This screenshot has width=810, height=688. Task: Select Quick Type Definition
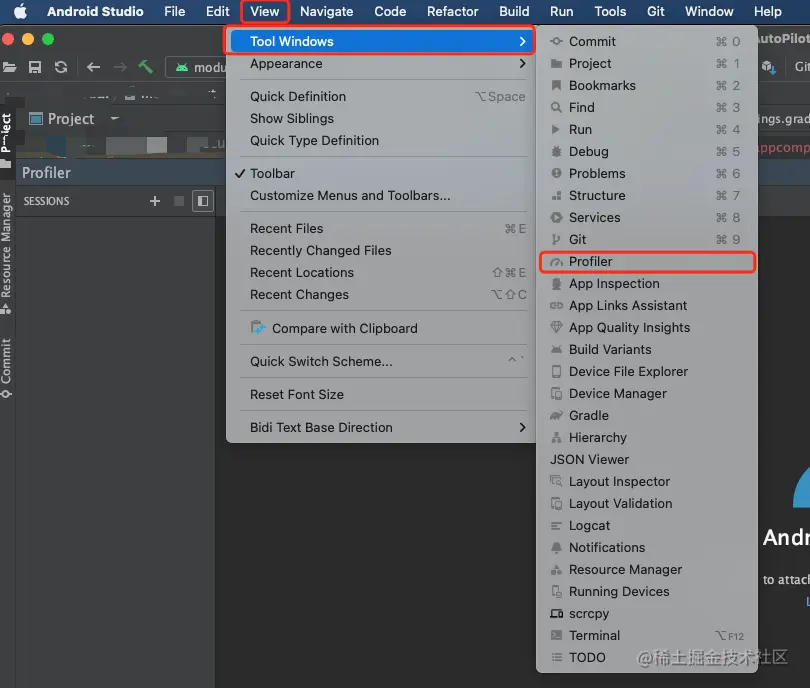[382, 140]
